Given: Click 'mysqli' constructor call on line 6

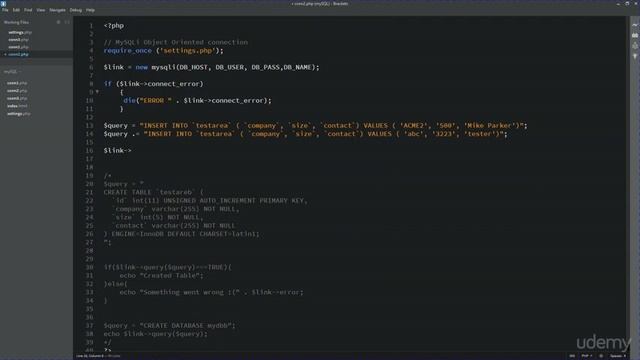Looking at the screenshot, I should 164,67.
